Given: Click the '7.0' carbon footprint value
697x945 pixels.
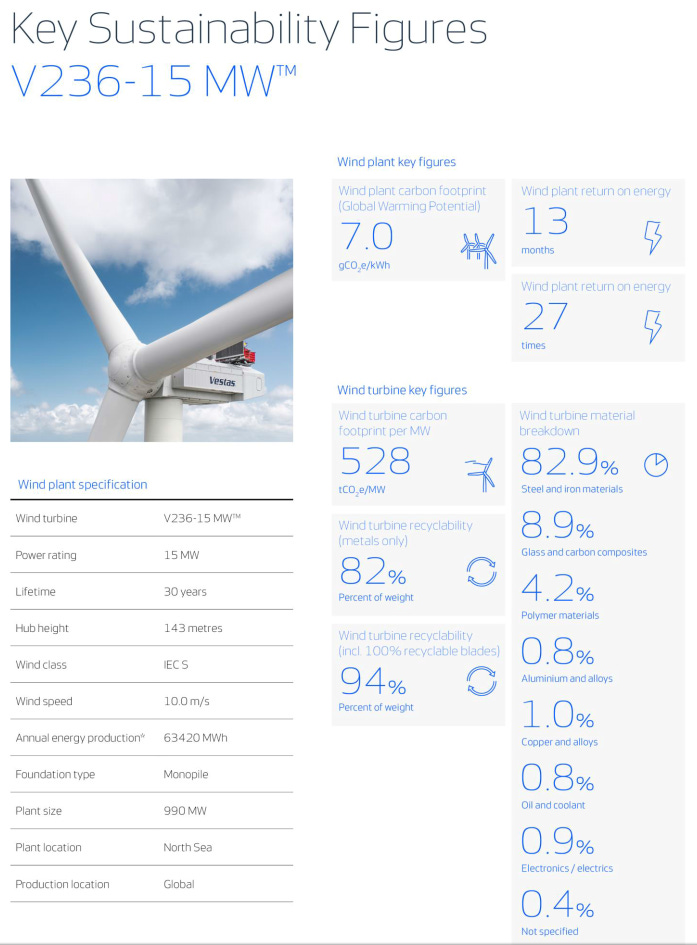Looking at the screenshot, I should point(366,236).
